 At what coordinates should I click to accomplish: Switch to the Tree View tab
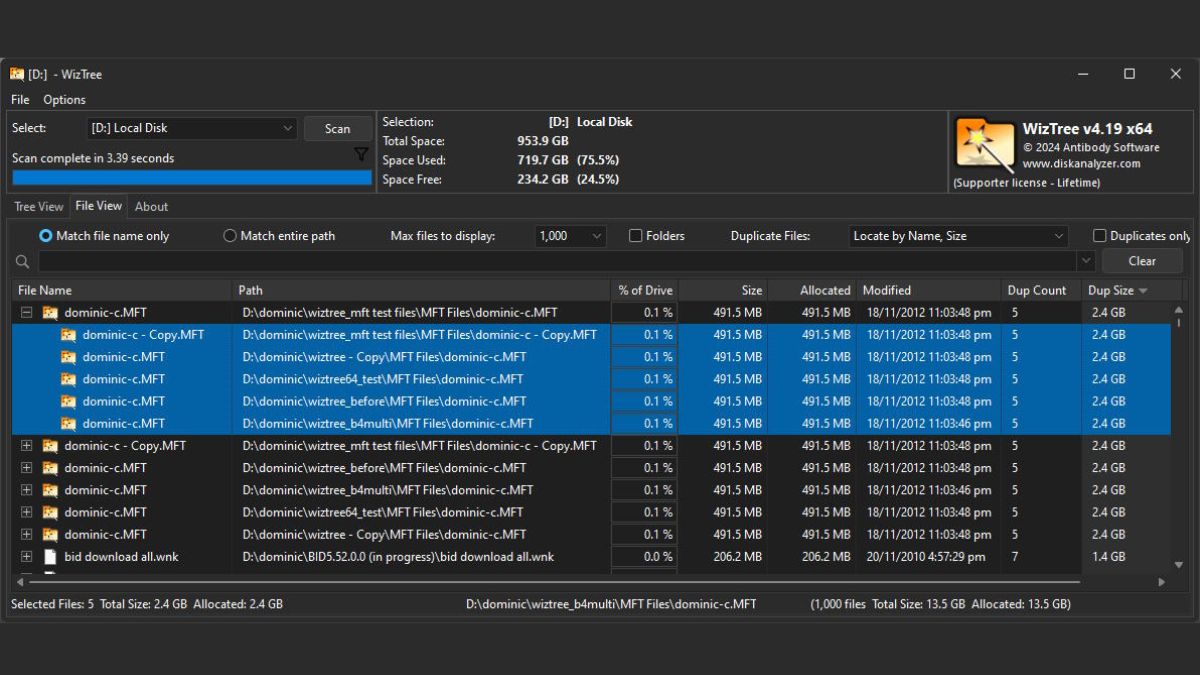pos(39,207)
